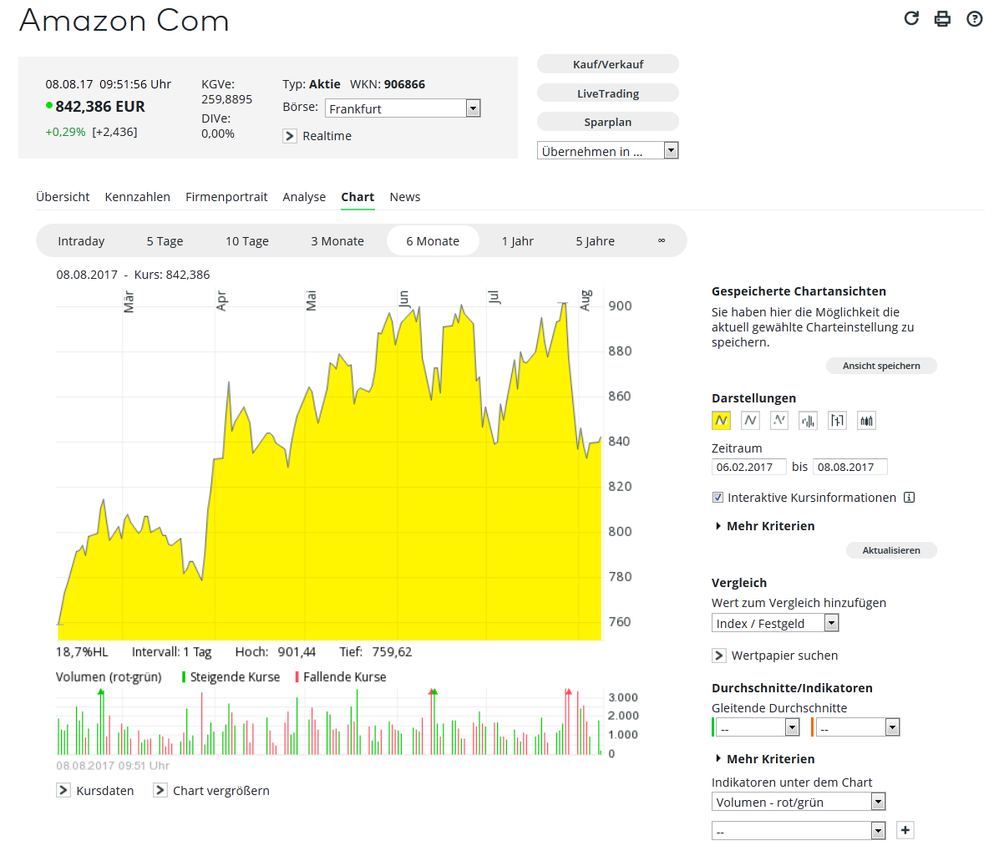Print the page using the printer icon
Viewport: 999px width, 850px height.
(942, 18)
